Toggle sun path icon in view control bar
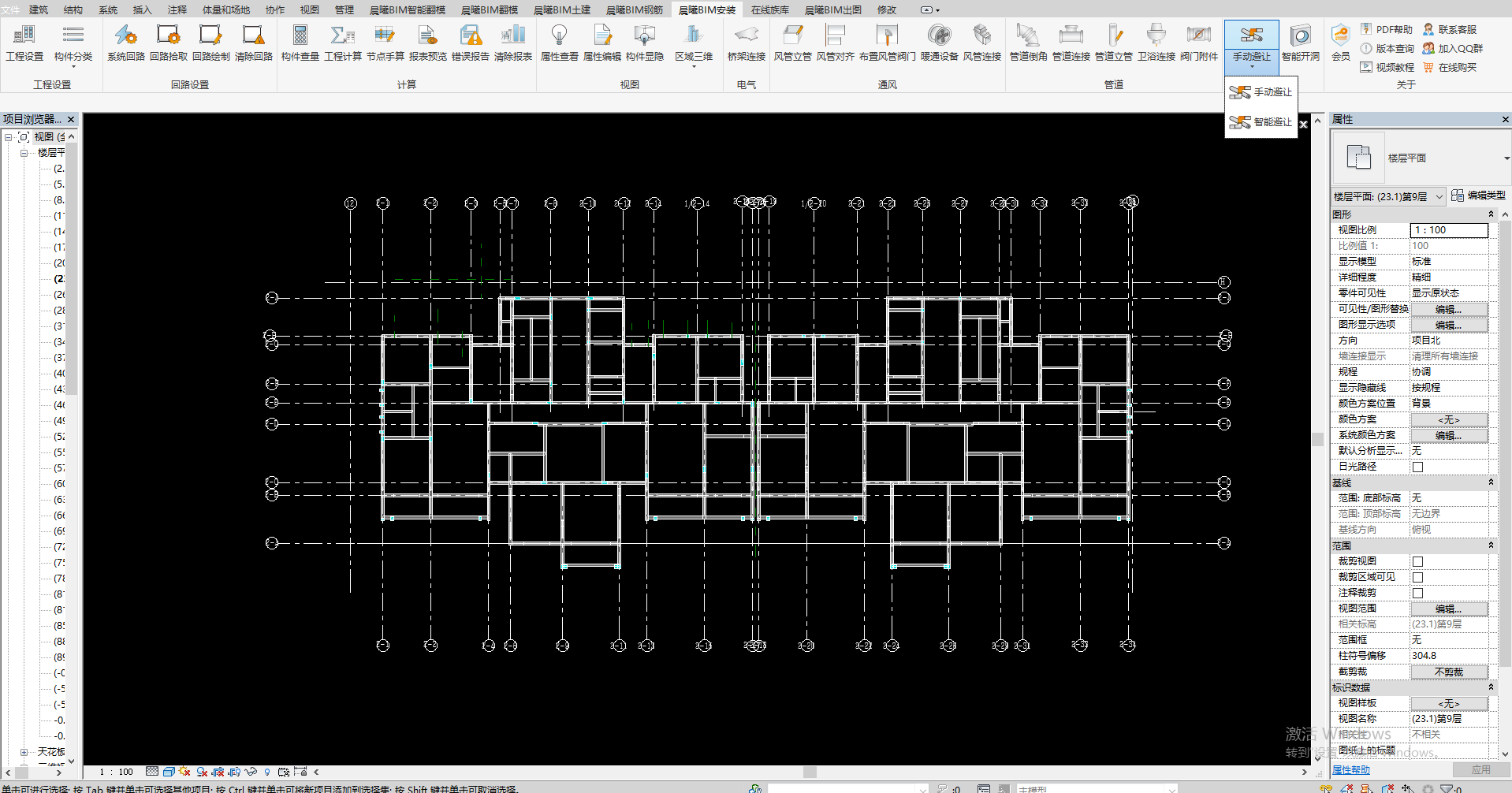 [185, 772]
